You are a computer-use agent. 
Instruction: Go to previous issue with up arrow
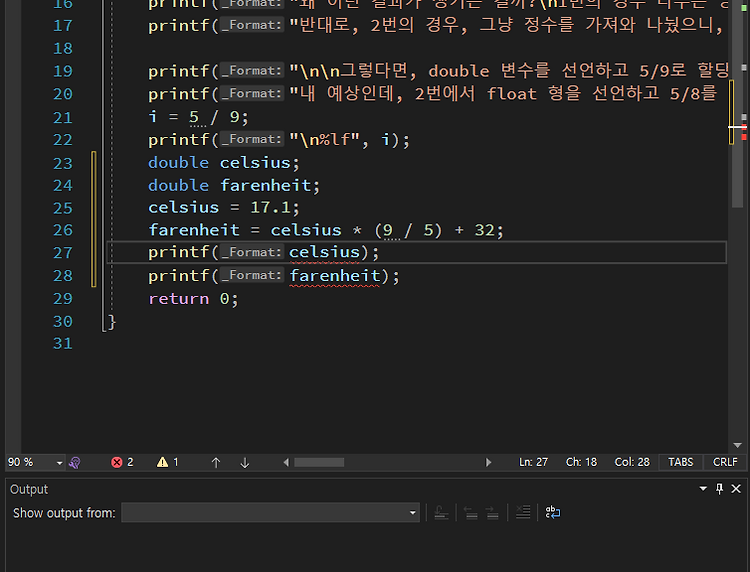click(x=216, y=462)
